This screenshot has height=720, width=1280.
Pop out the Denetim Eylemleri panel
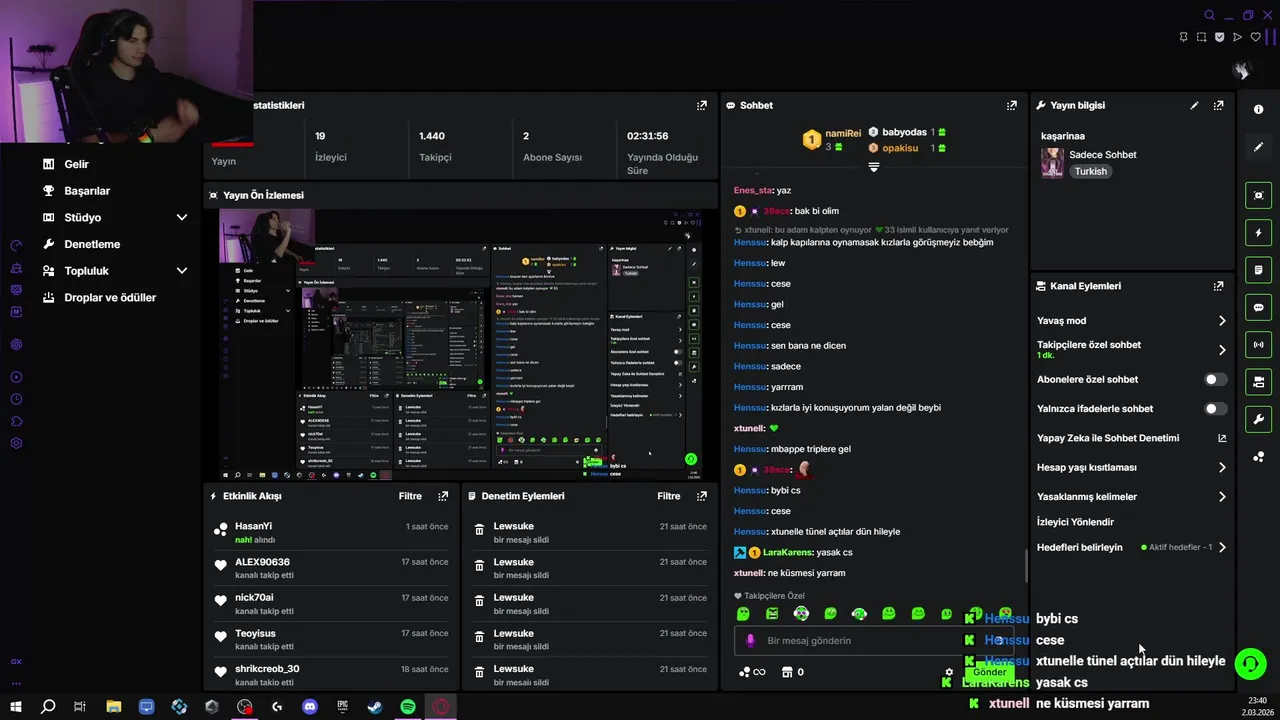click(702, 496)
